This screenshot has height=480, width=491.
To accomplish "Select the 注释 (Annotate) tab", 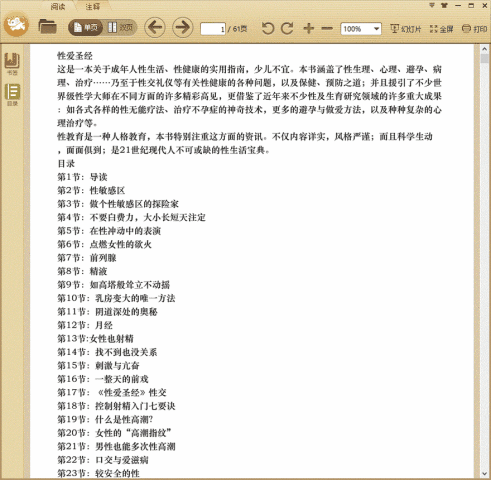I will click(92, 6).
